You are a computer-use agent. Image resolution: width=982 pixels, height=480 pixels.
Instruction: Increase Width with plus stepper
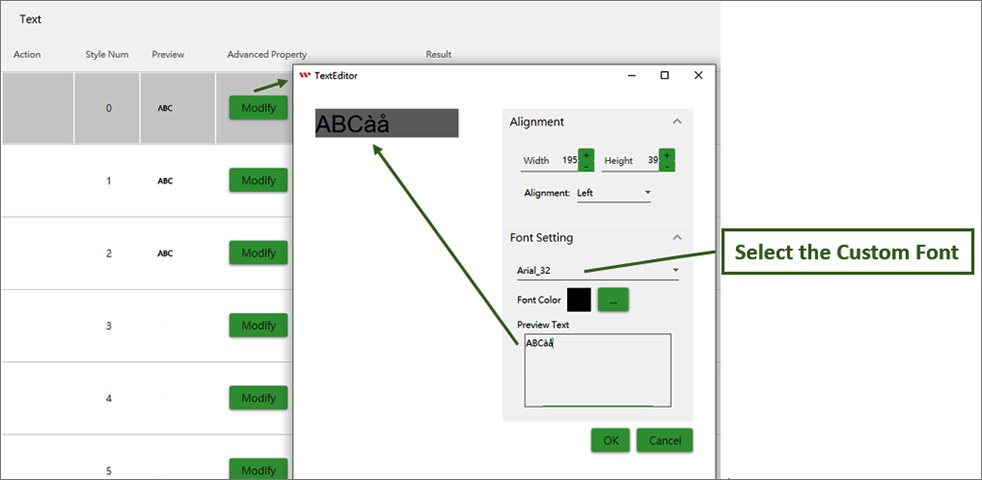pyautogui.click(x=586, y=155)
